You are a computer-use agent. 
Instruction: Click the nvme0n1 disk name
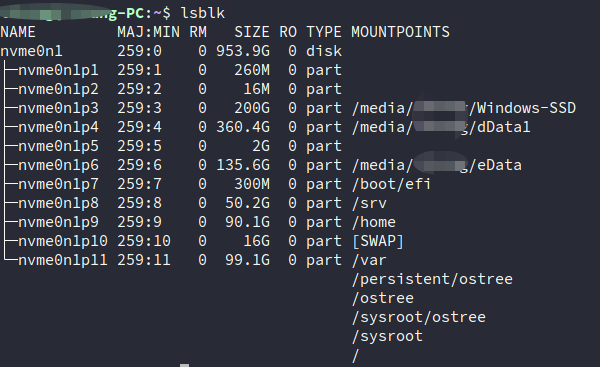coord(31,51)
